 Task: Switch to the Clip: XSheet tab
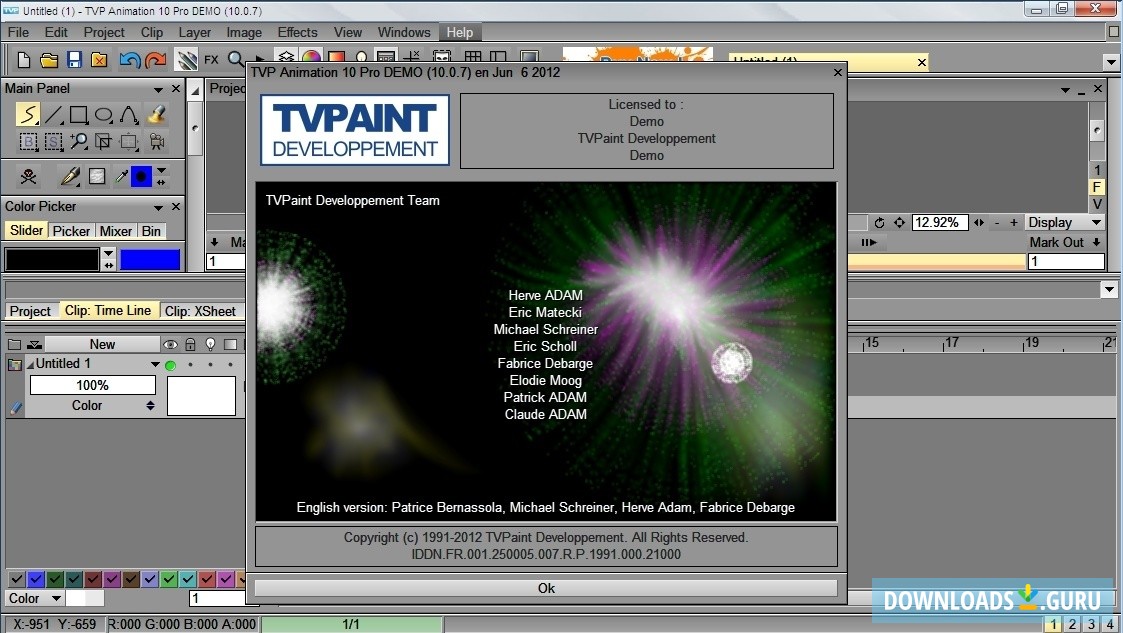coord(200,311)
